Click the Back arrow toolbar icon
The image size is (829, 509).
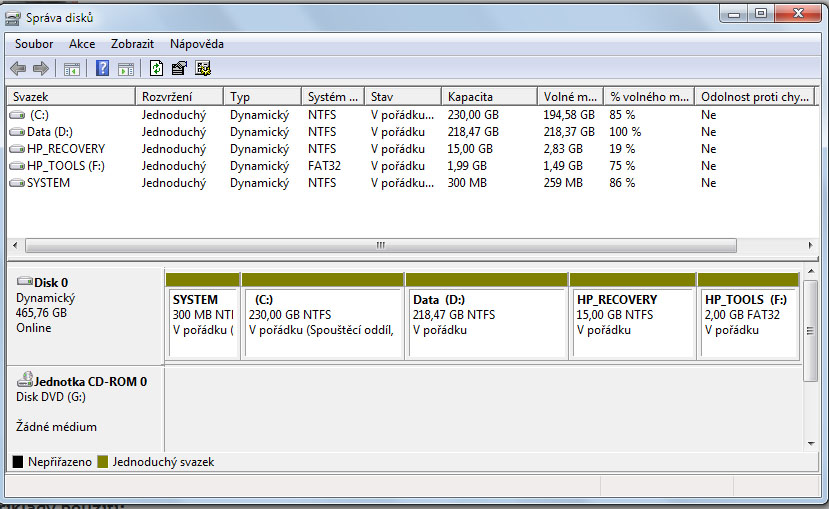click(18, 68)
